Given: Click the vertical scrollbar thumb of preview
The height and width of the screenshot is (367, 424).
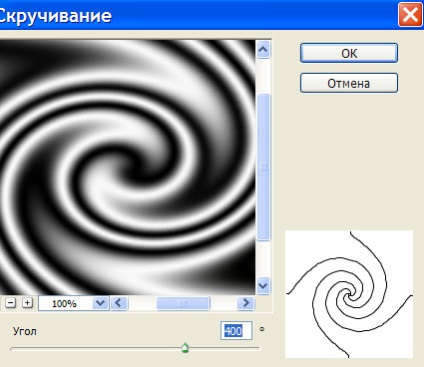Looking at the screenshot, I should tap(263, 167).
